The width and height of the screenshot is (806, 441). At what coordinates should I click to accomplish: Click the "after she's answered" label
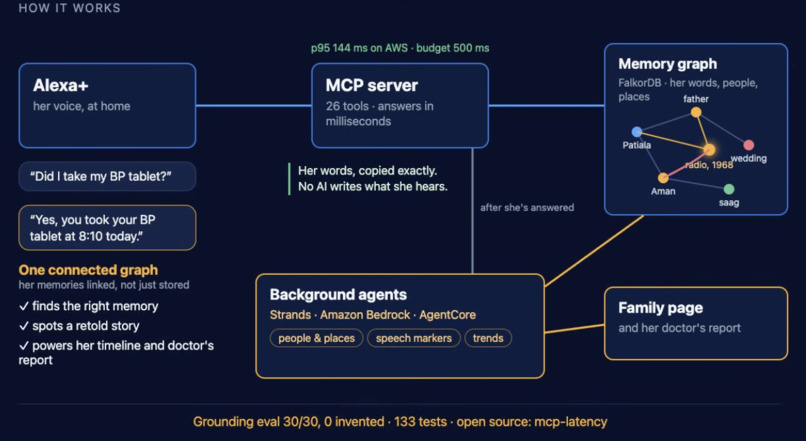pyautogui.click(x=527, y=208)
